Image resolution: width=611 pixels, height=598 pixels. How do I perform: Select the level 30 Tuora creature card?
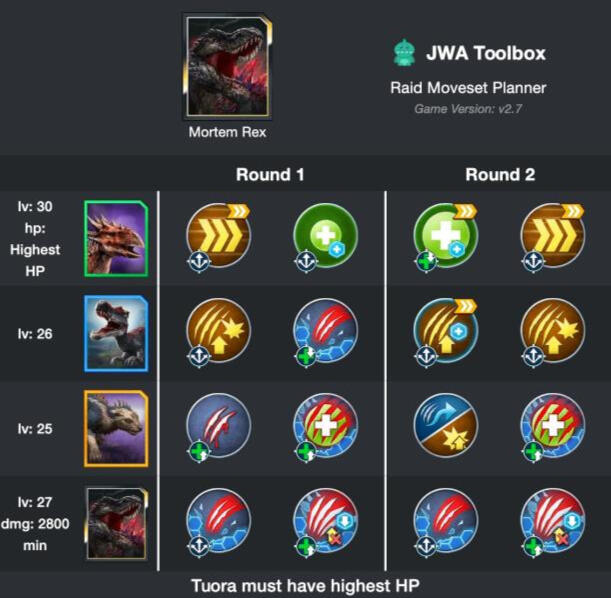coord(116,239)
